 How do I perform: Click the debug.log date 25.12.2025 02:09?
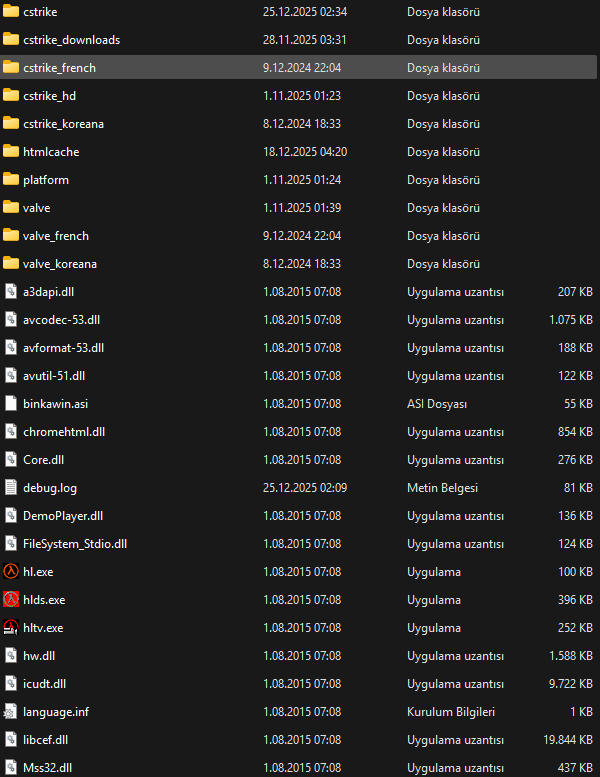pyautogui.click(x=305, y=488)
